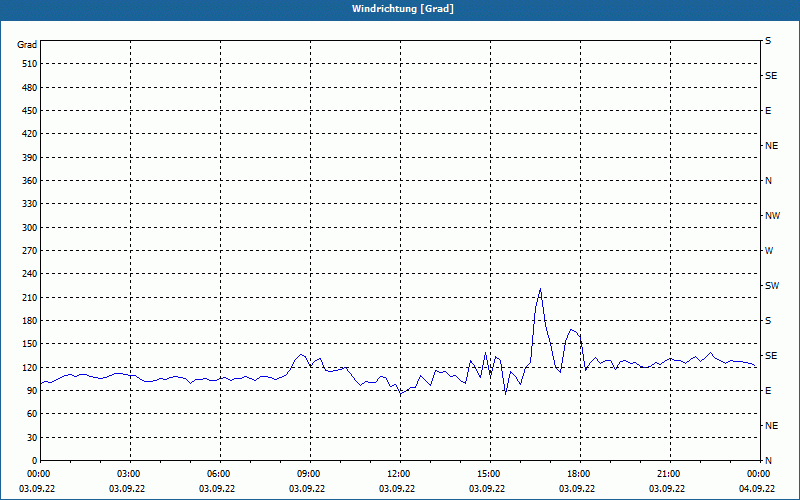Click the 510 value on the degree axis

(30, 64)
